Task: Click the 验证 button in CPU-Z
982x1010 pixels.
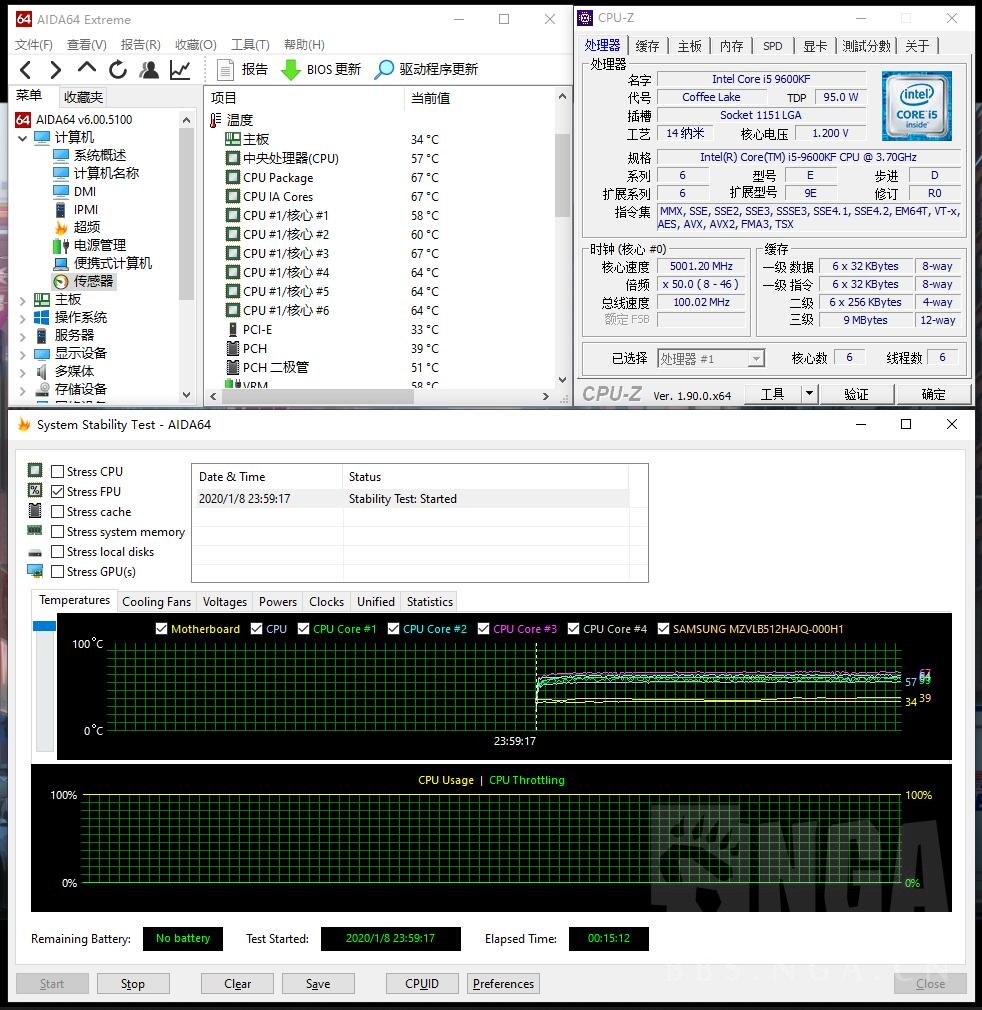Action: coord(857,393)
